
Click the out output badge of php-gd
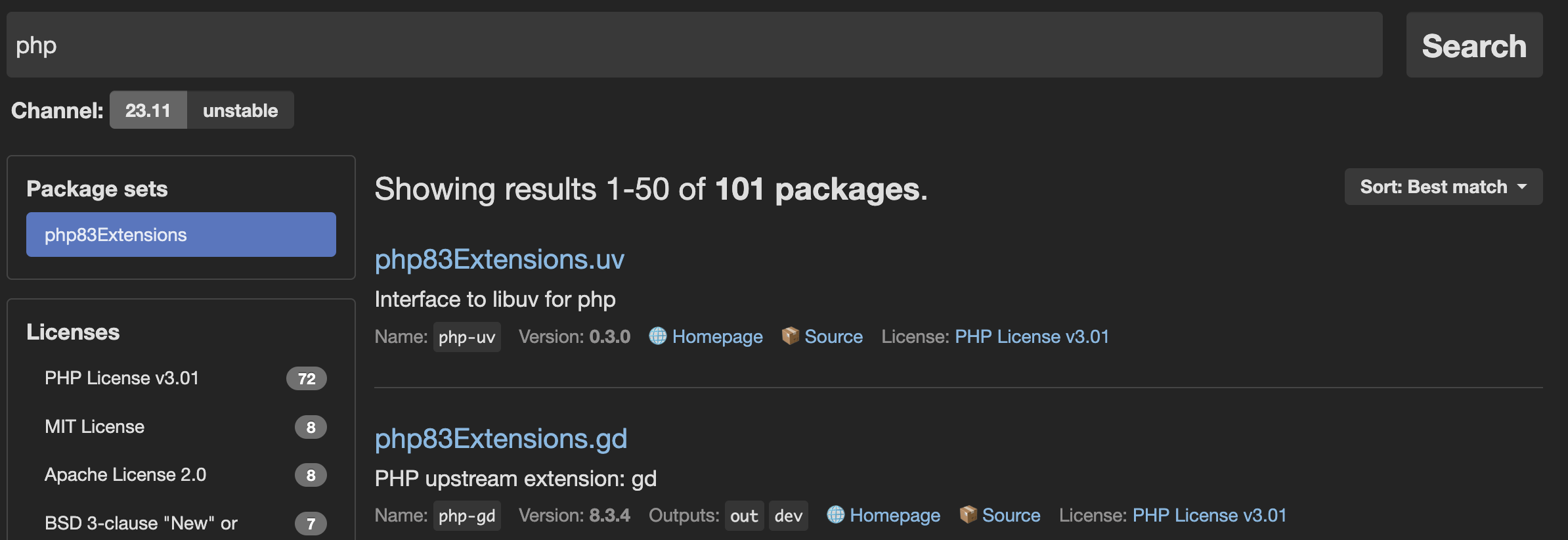click(x=743, y=516)
